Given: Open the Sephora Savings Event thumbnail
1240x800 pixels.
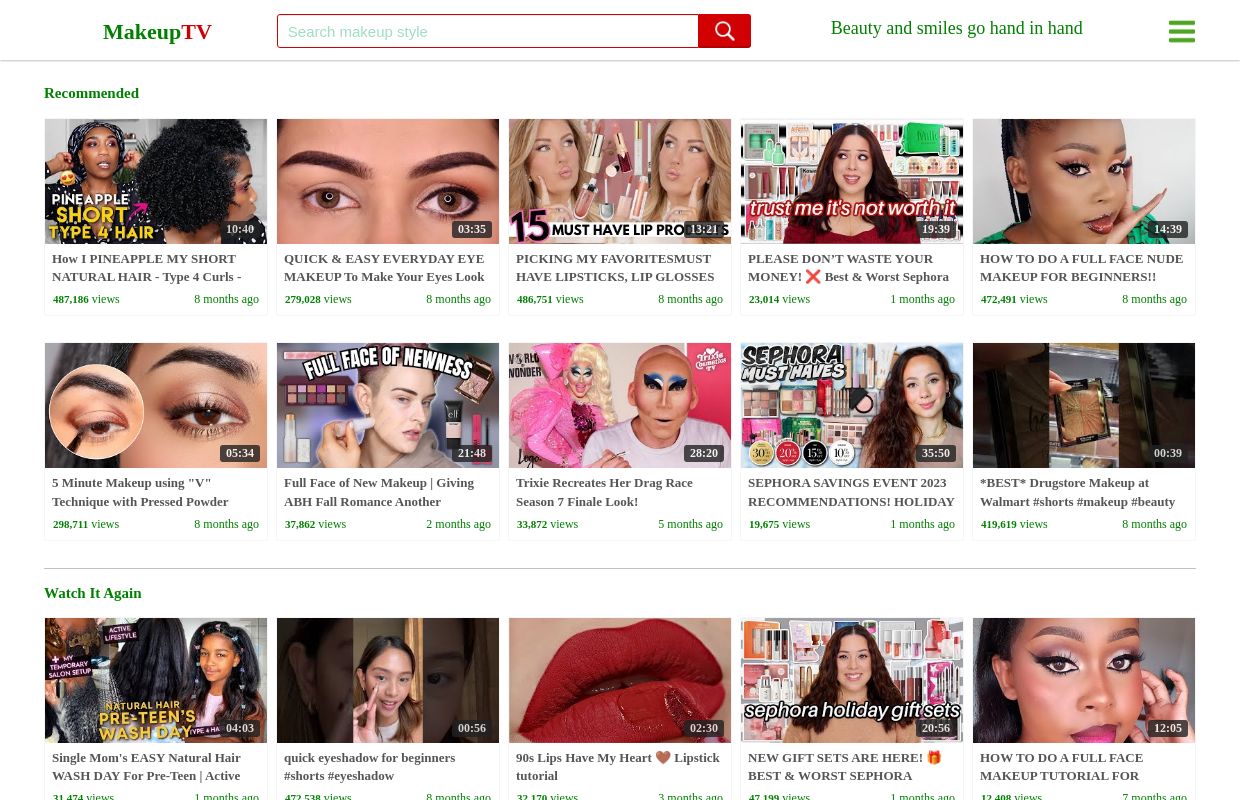Looking at the screenshot, I should (x=852, y=405).
